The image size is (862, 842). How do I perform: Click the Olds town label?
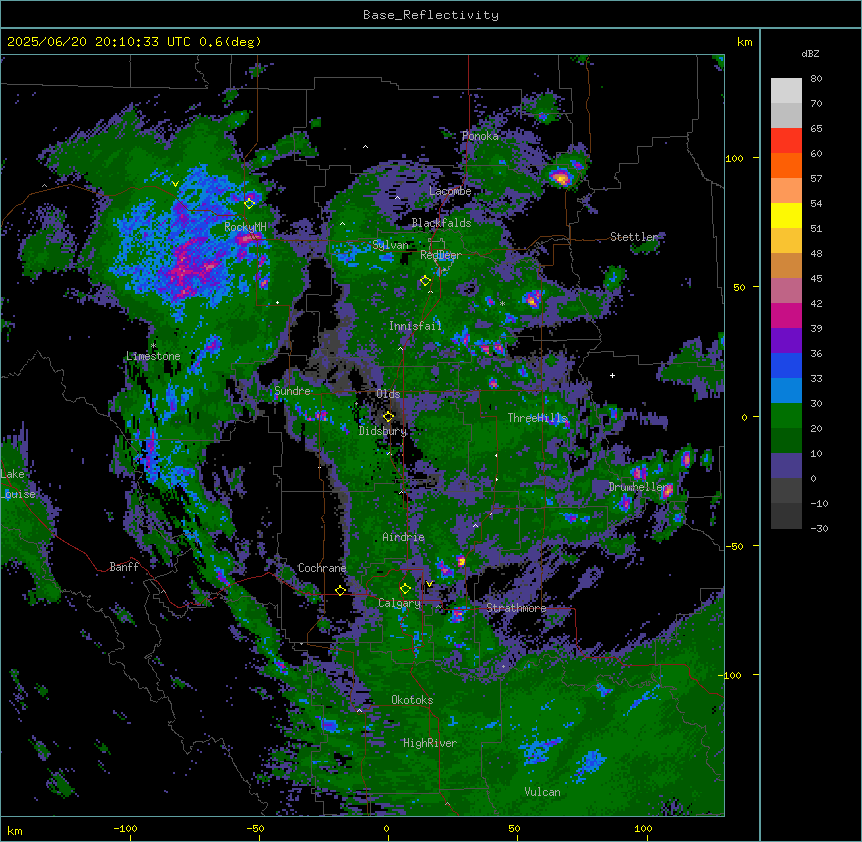click(388, 394)
